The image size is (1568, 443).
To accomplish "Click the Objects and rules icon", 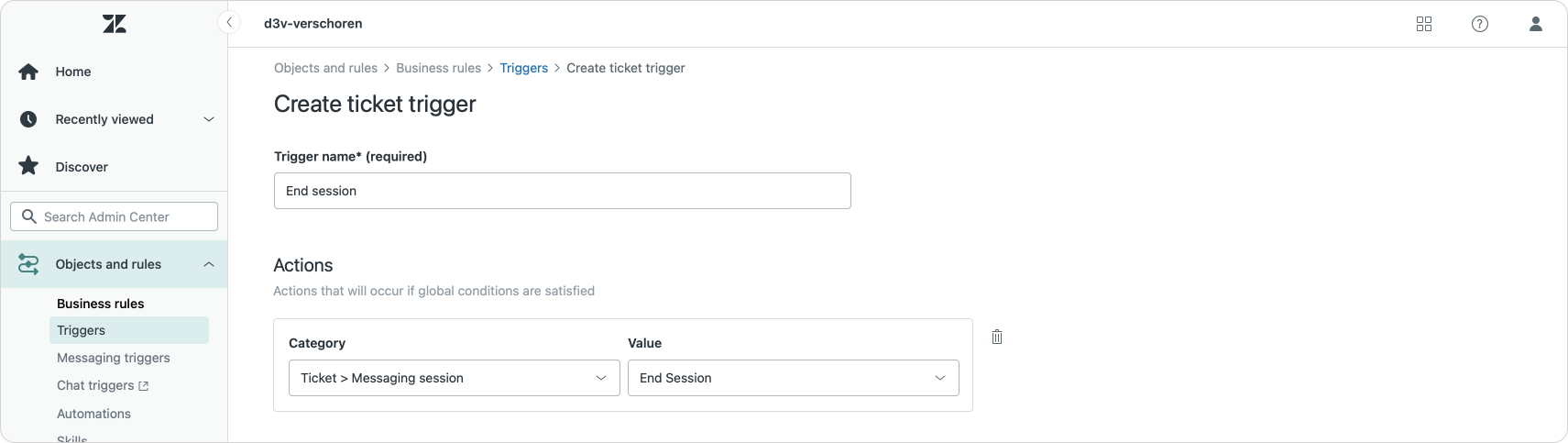I will [28, 264].
